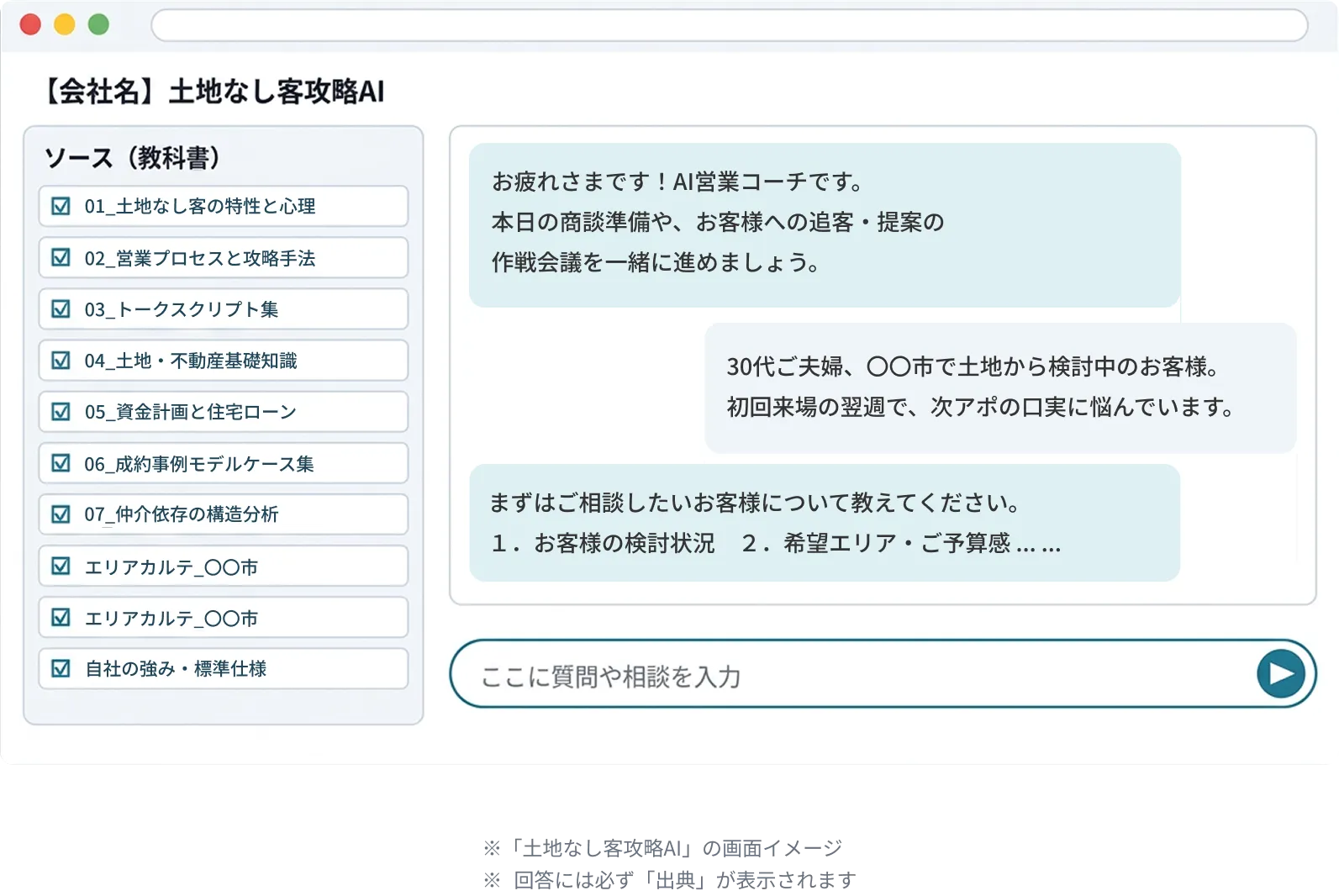The width and height of the screenshot is (1339, 896).
Task: Click the green maximize window button
Action: pyautogui.click(x=98, y=24)
